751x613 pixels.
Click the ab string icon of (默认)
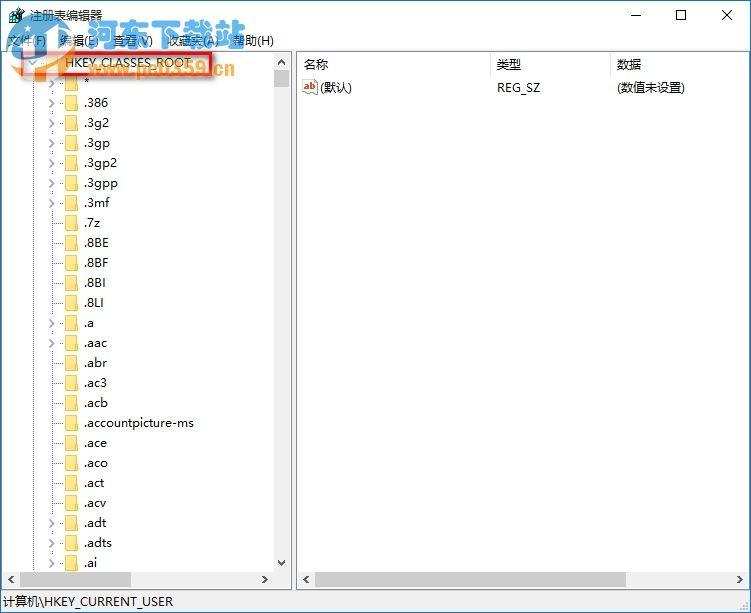pyautogui.click(x=310, y=87)
